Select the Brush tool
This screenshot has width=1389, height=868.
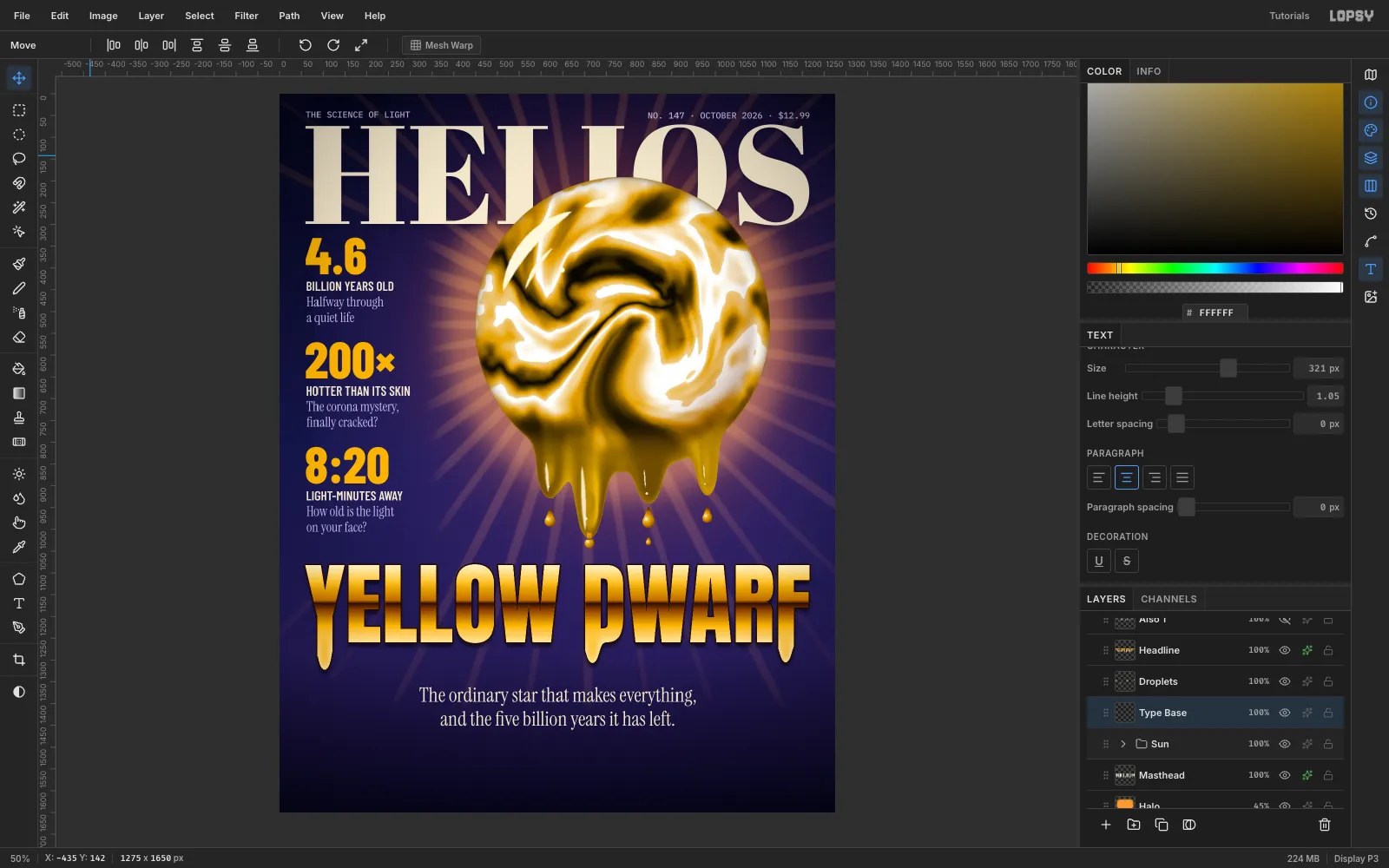19,264
